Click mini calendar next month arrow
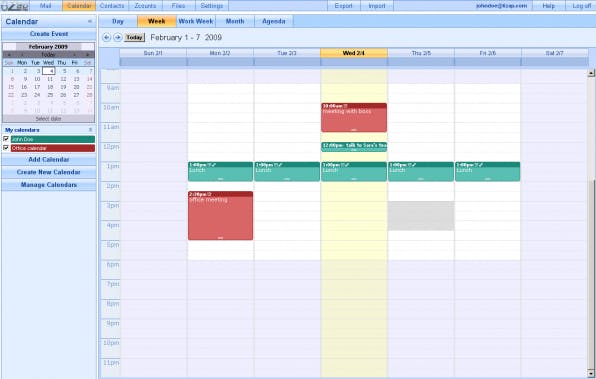The width and height of the screenshot is (596, 379). pos(74,55)
